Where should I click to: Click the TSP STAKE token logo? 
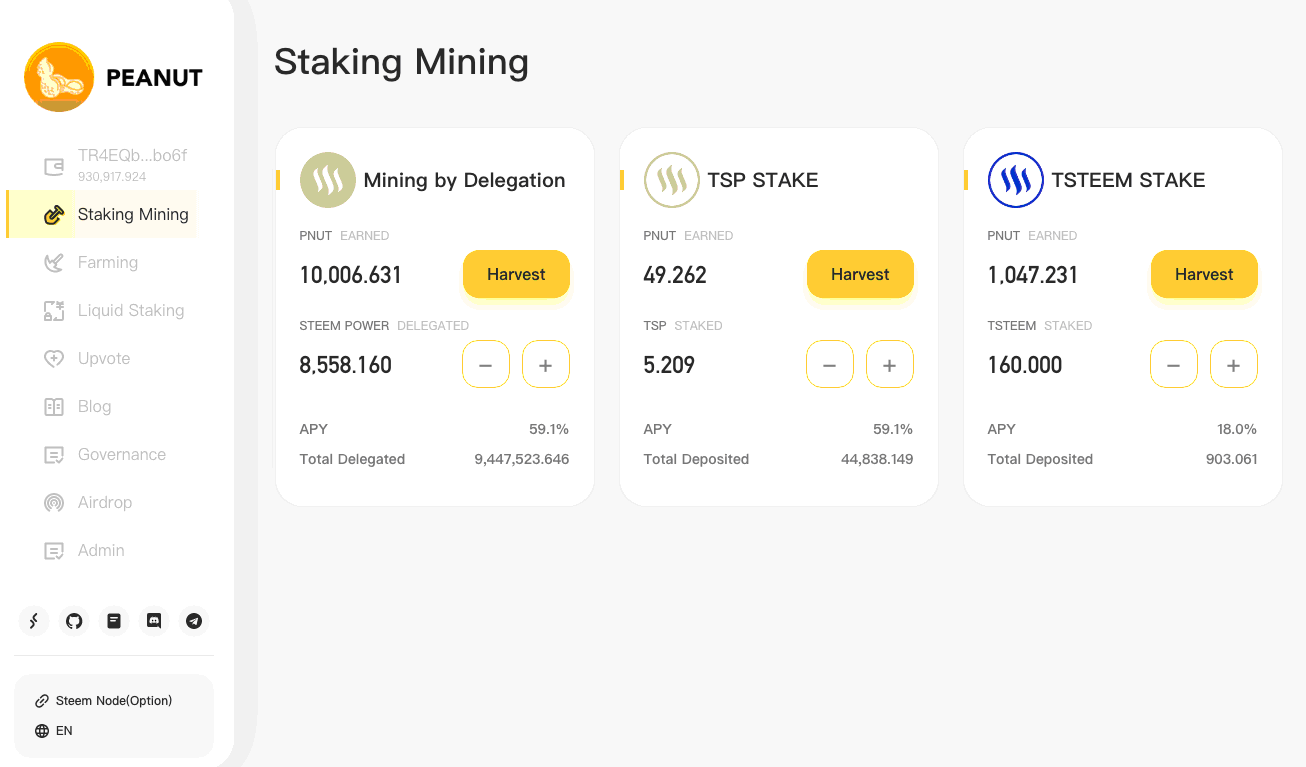tap(672, 180)
